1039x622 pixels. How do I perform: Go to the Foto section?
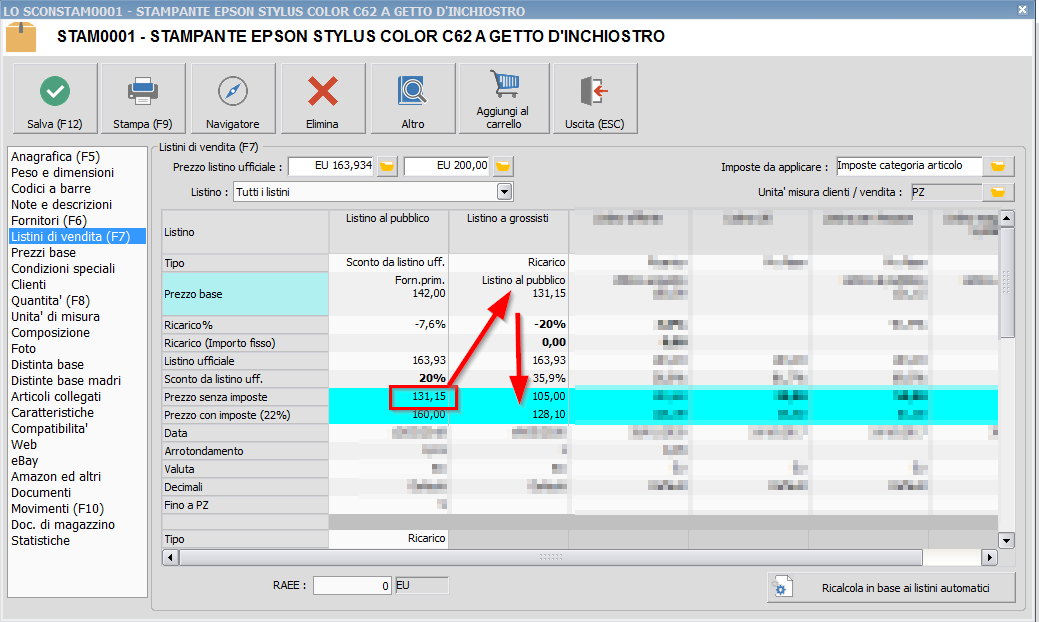coord(24,348)
